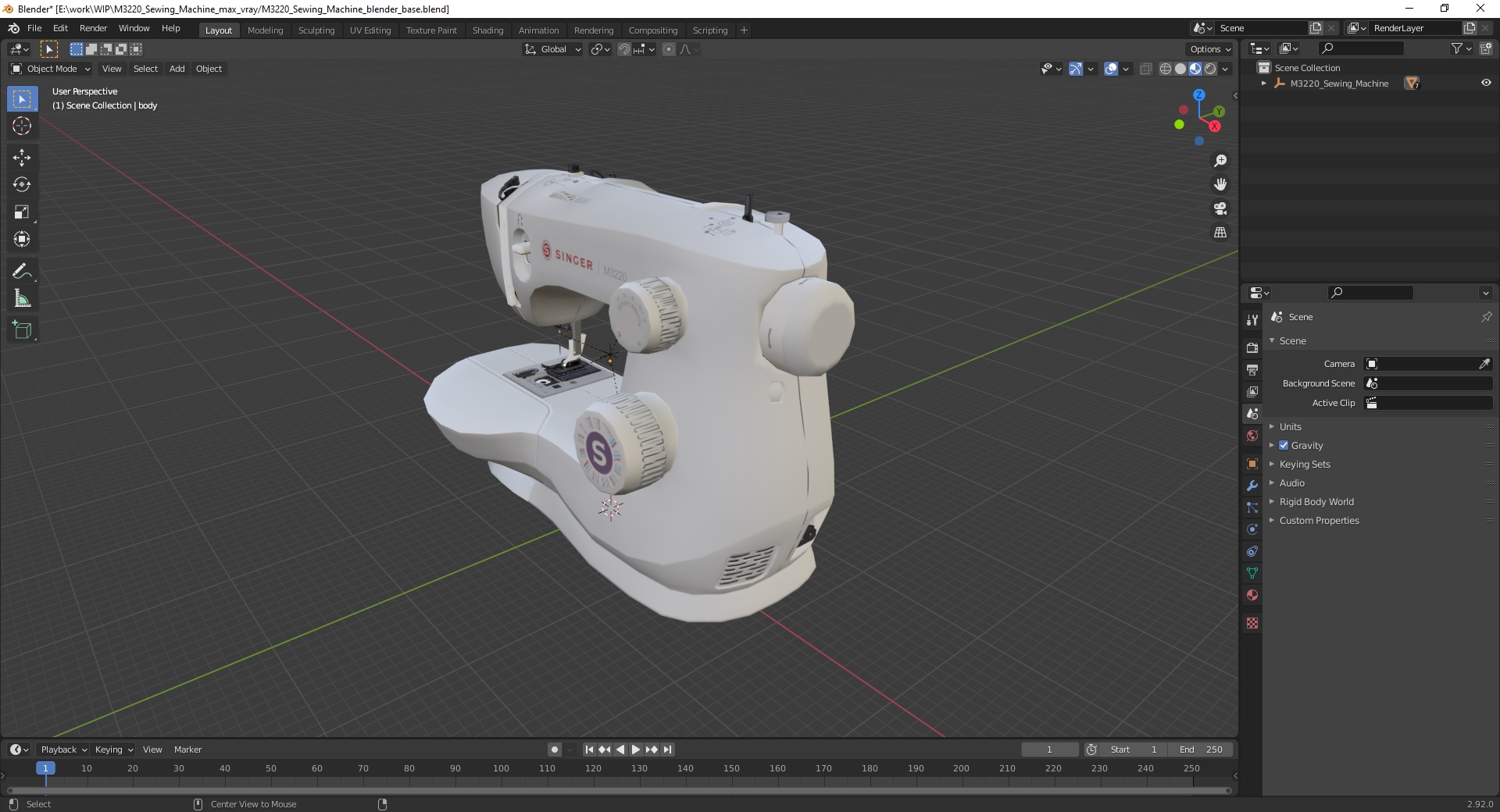The image size is (1500, 812).
Task: Activate the Move tool
Action: point(22,158)
